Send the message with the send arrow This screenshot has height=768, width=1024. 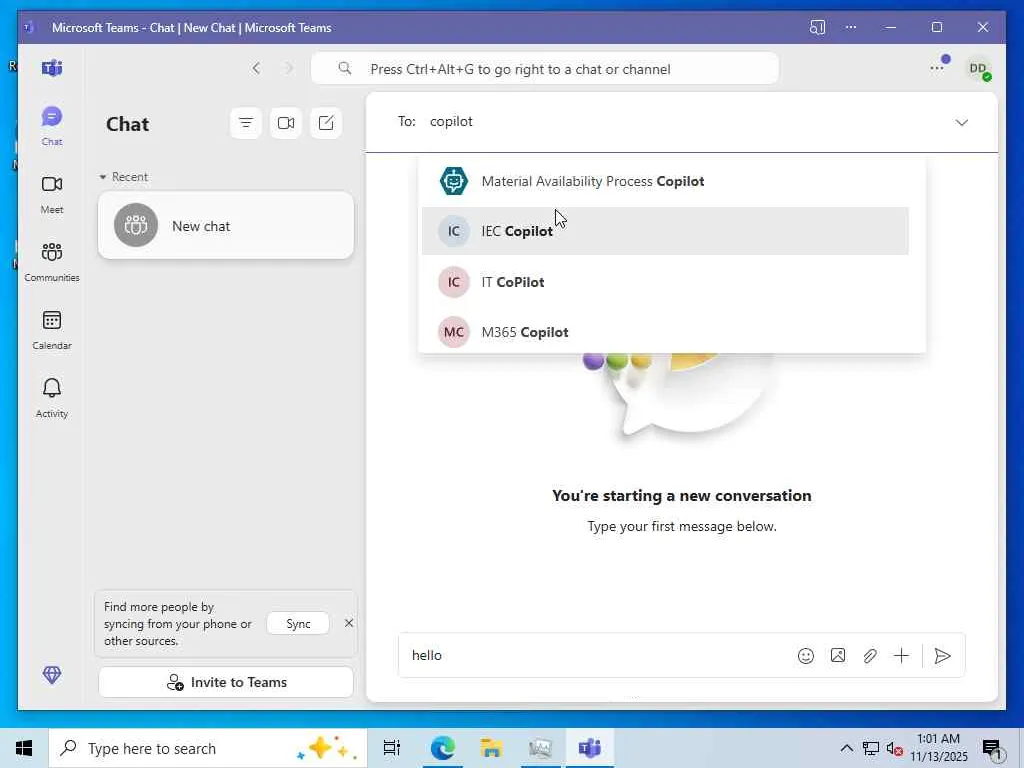click(x=942, y=656)
